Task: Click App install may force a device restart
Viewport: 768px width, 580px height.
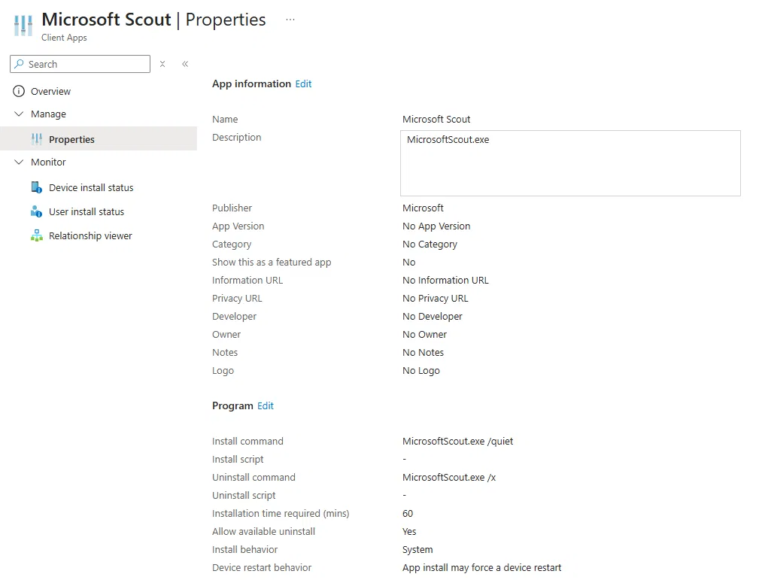Action: [x=481, y=567]
